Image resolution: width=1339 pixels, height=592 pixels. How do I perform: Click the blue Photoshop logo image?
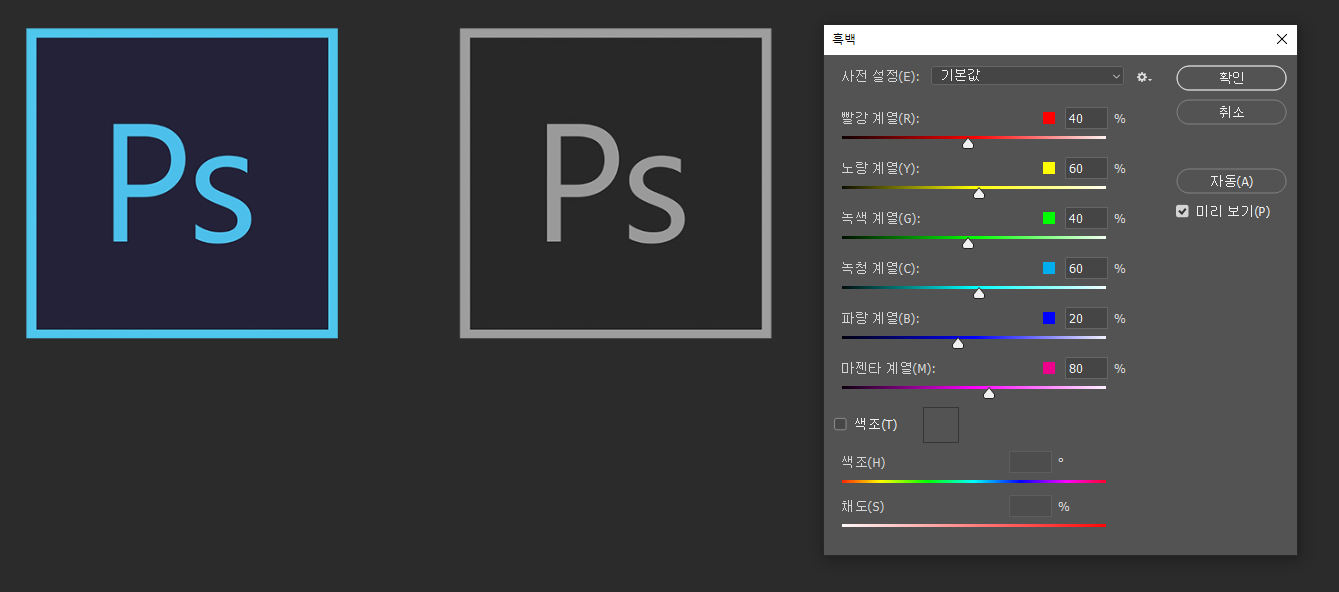[x=182, y=183]
